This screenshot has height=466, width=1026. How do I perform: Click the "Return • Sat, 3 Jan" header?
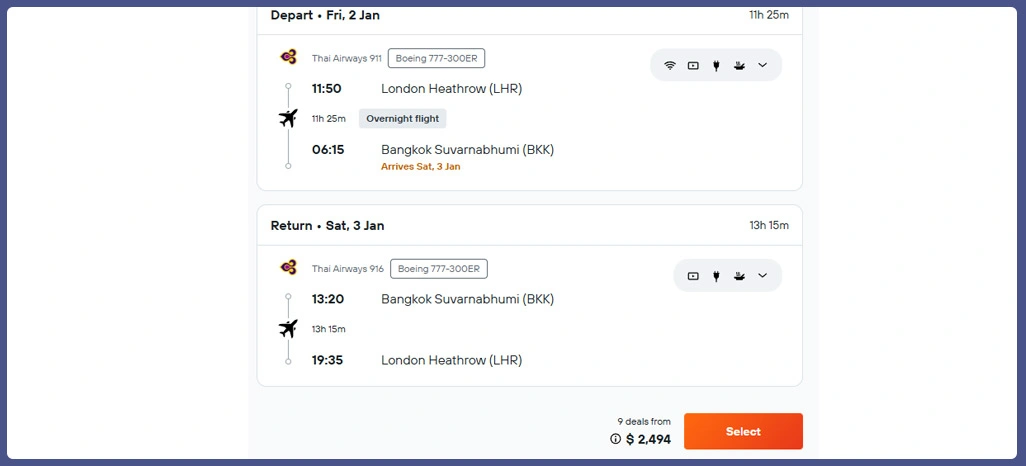(x=327, y=225)
